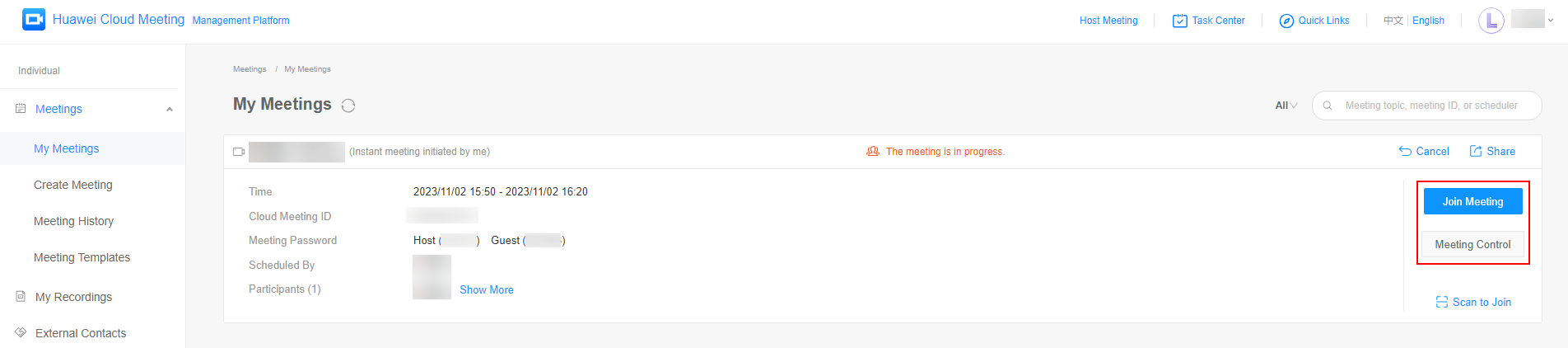
Task: Expand the account menu arrow
Action: pyautogui.click(x=1551, y=21)
